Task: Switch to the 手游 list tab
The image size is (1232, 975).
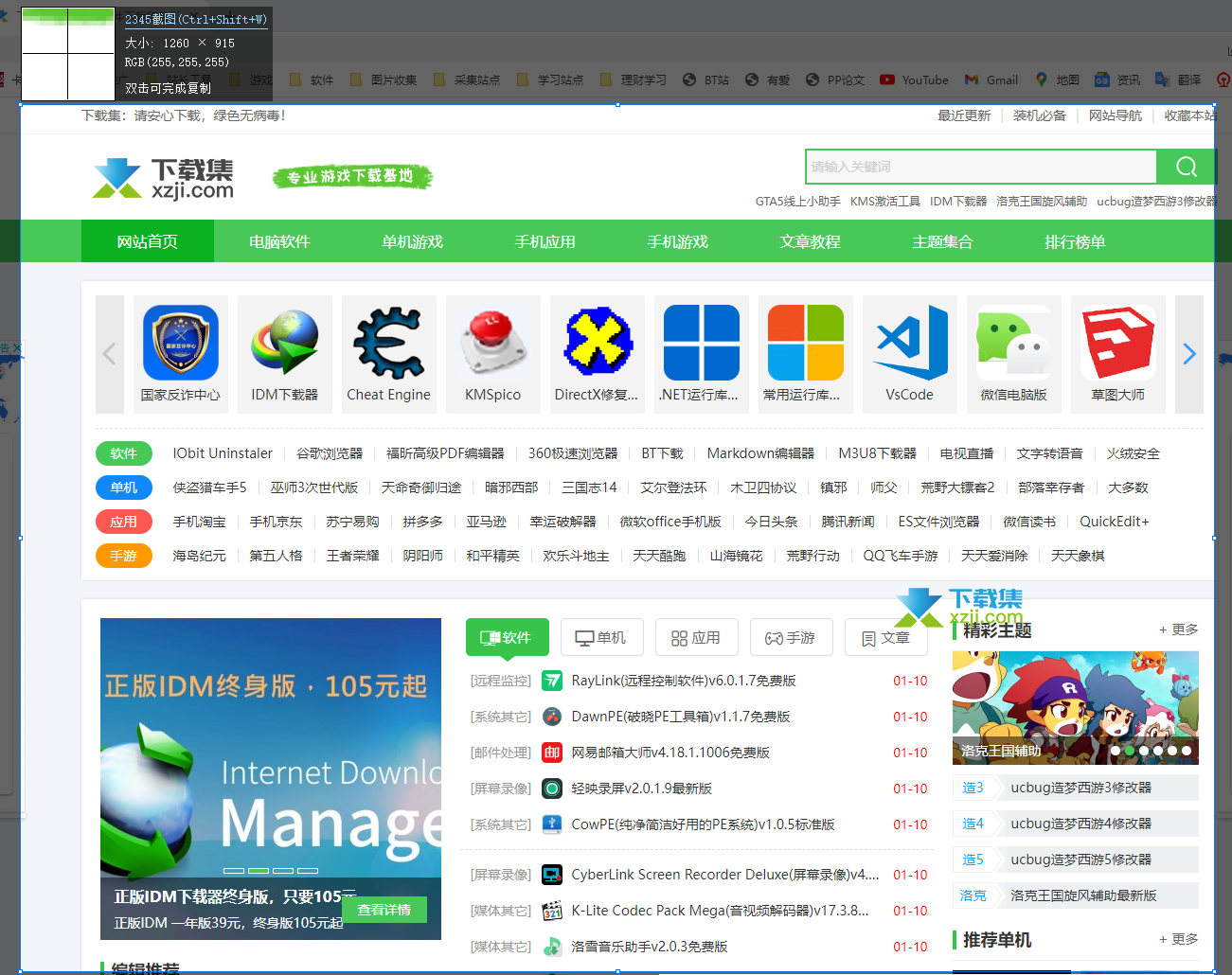Action: pos(792,637)
